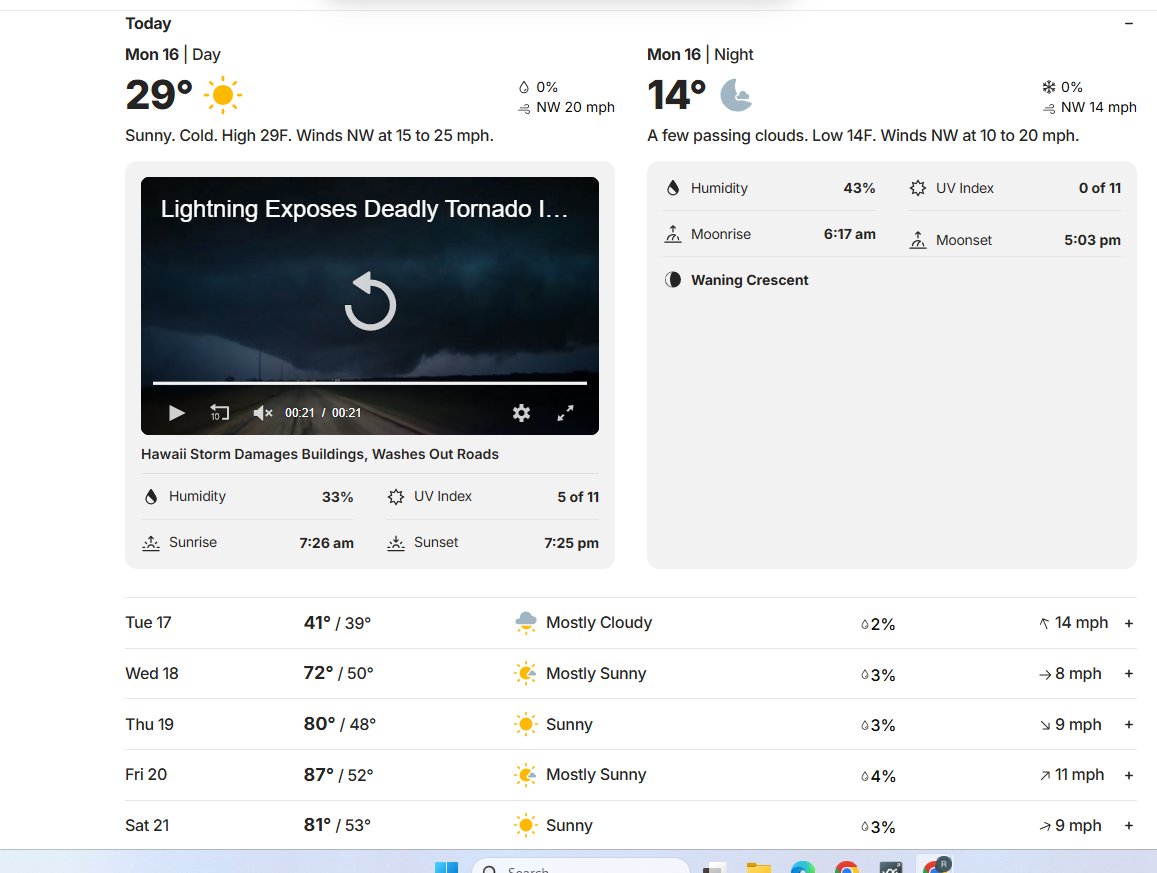Click the day precipitation raindrop icon
Screen dimensions: 1157x873
524,87
